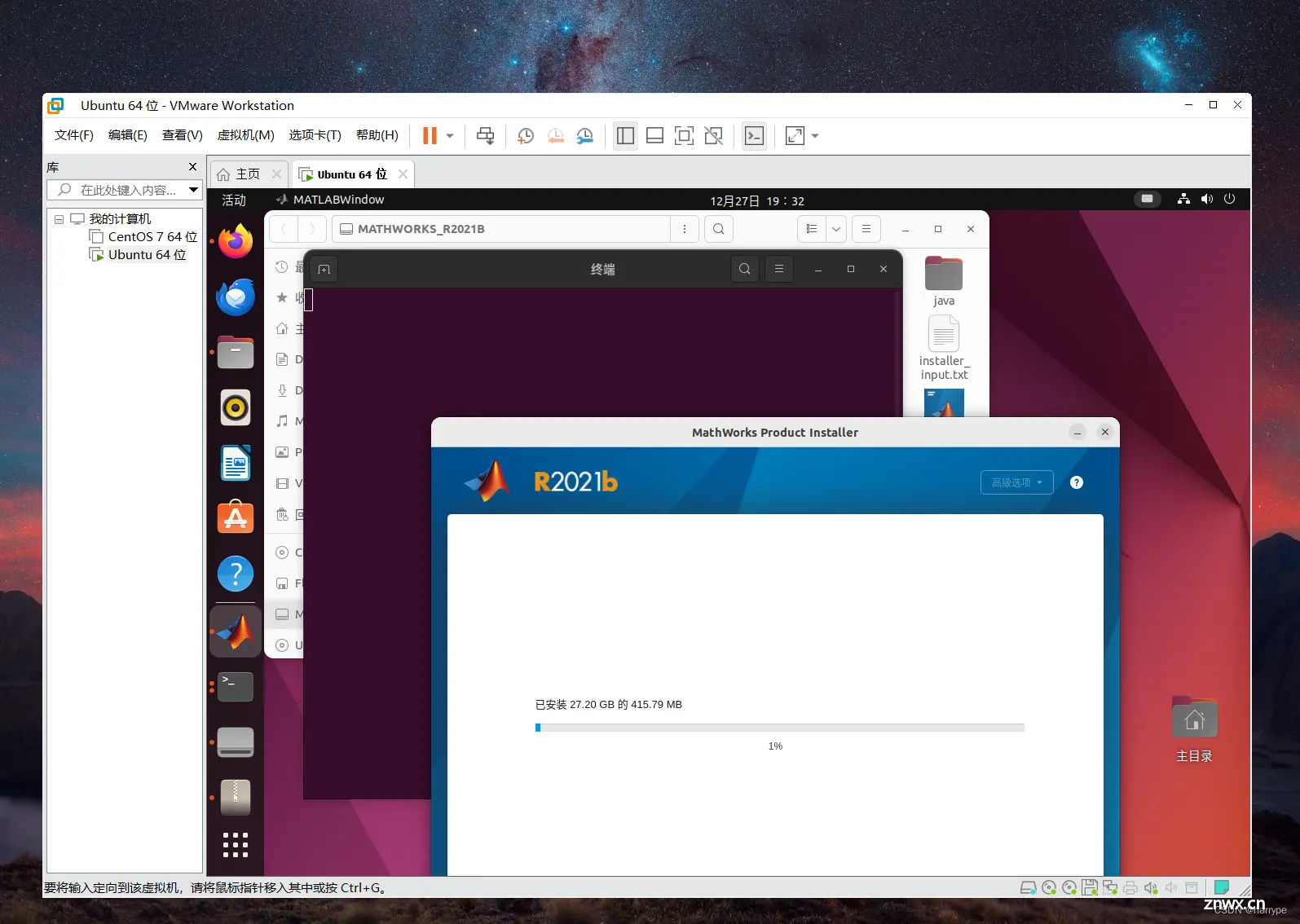Toggle Unity mode icon
Screen dimensions: 1300x924
714,136
